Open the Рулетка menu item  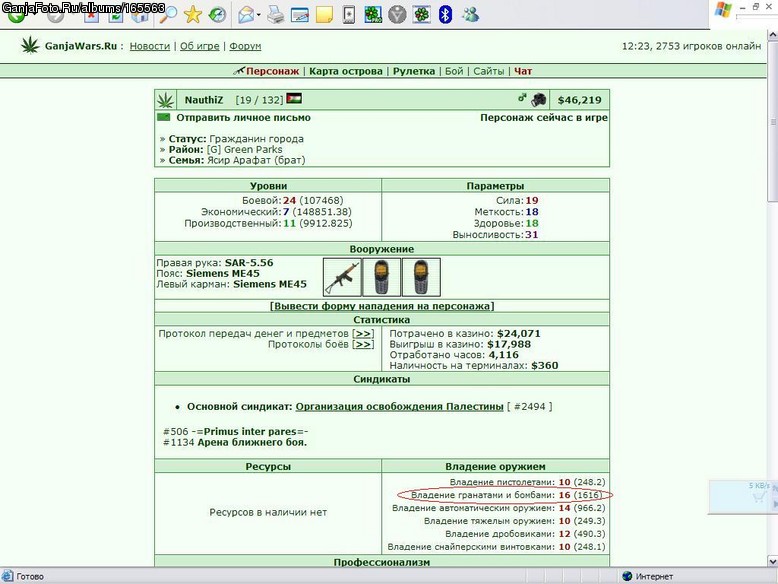414,71
